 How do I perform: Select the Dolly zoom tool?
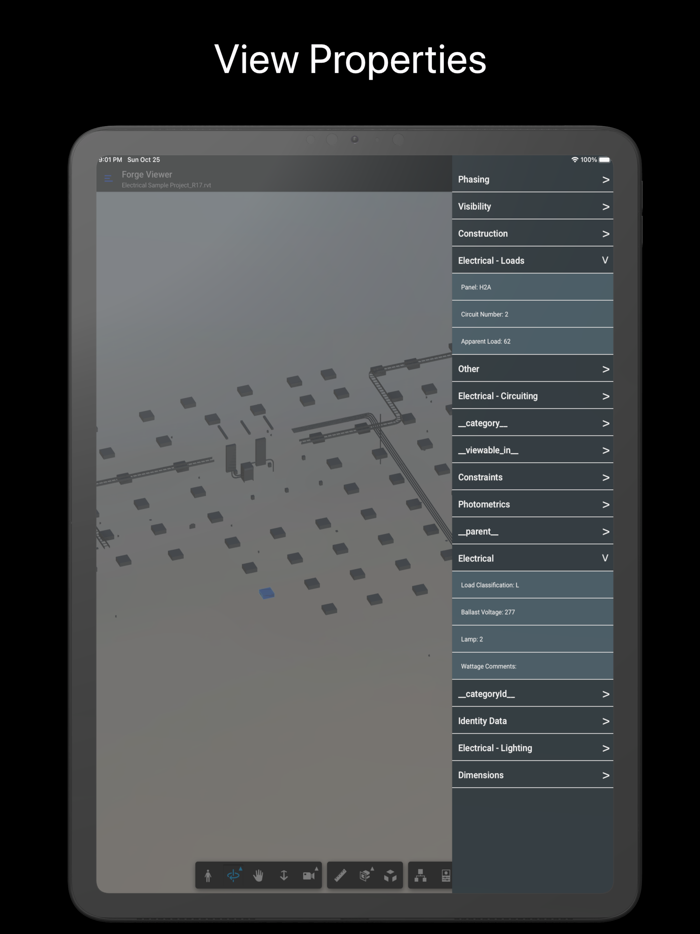coord(284,876)
